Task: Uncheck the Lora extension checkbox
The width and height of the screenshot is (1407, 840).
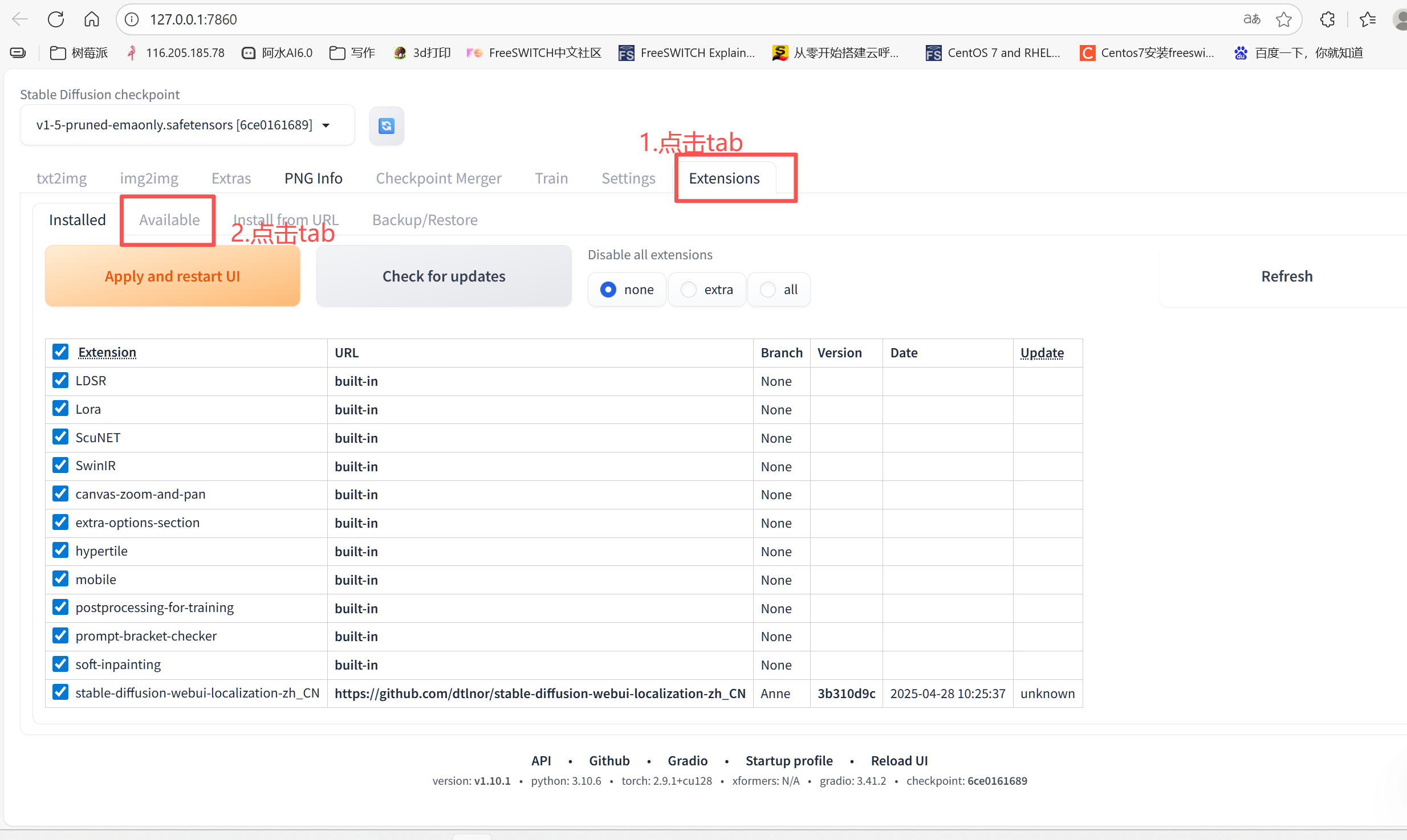Action: pos(60,409)
